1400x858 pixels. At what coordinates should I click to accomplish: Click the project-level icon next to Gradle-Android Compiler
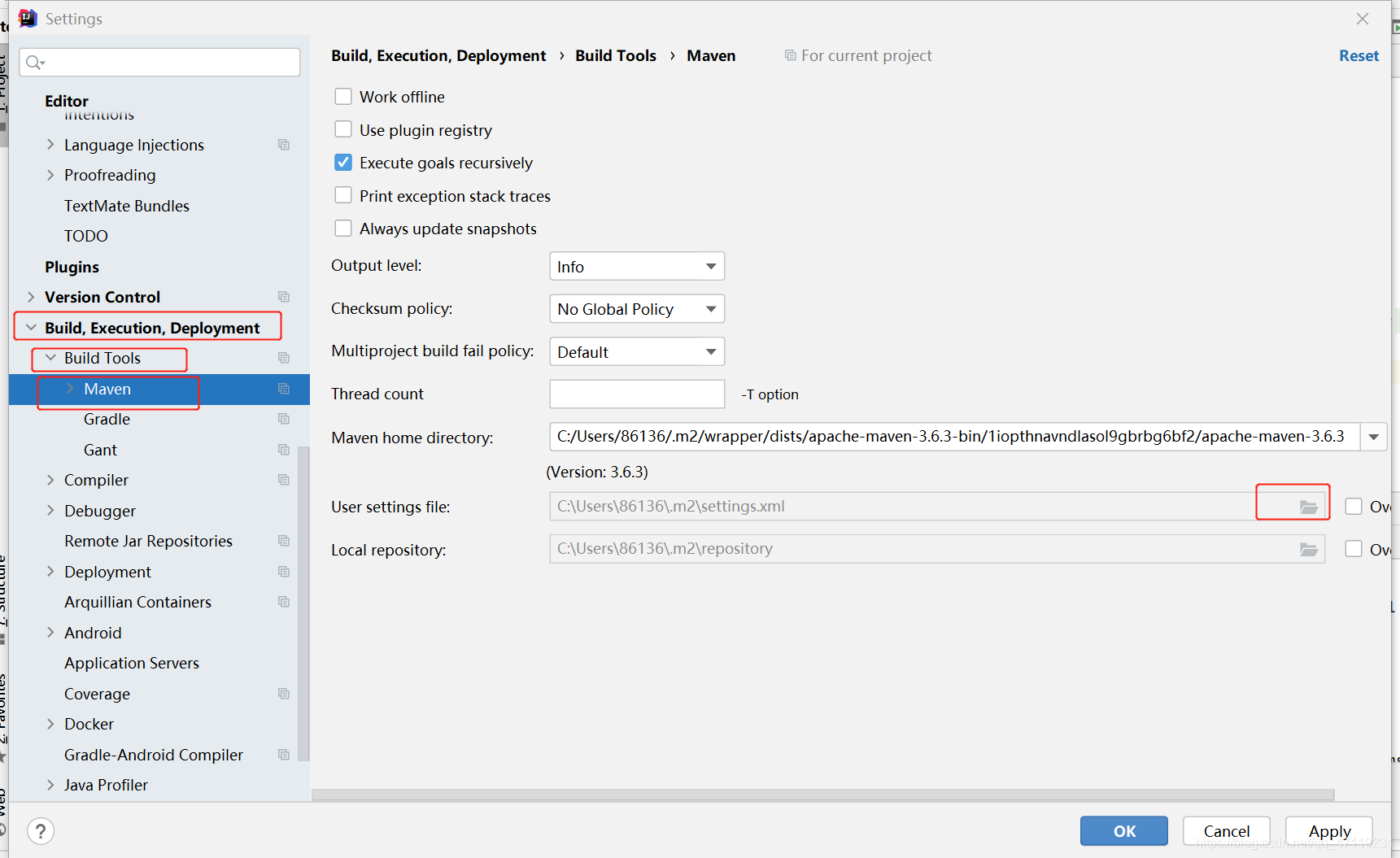click(284, 755)
